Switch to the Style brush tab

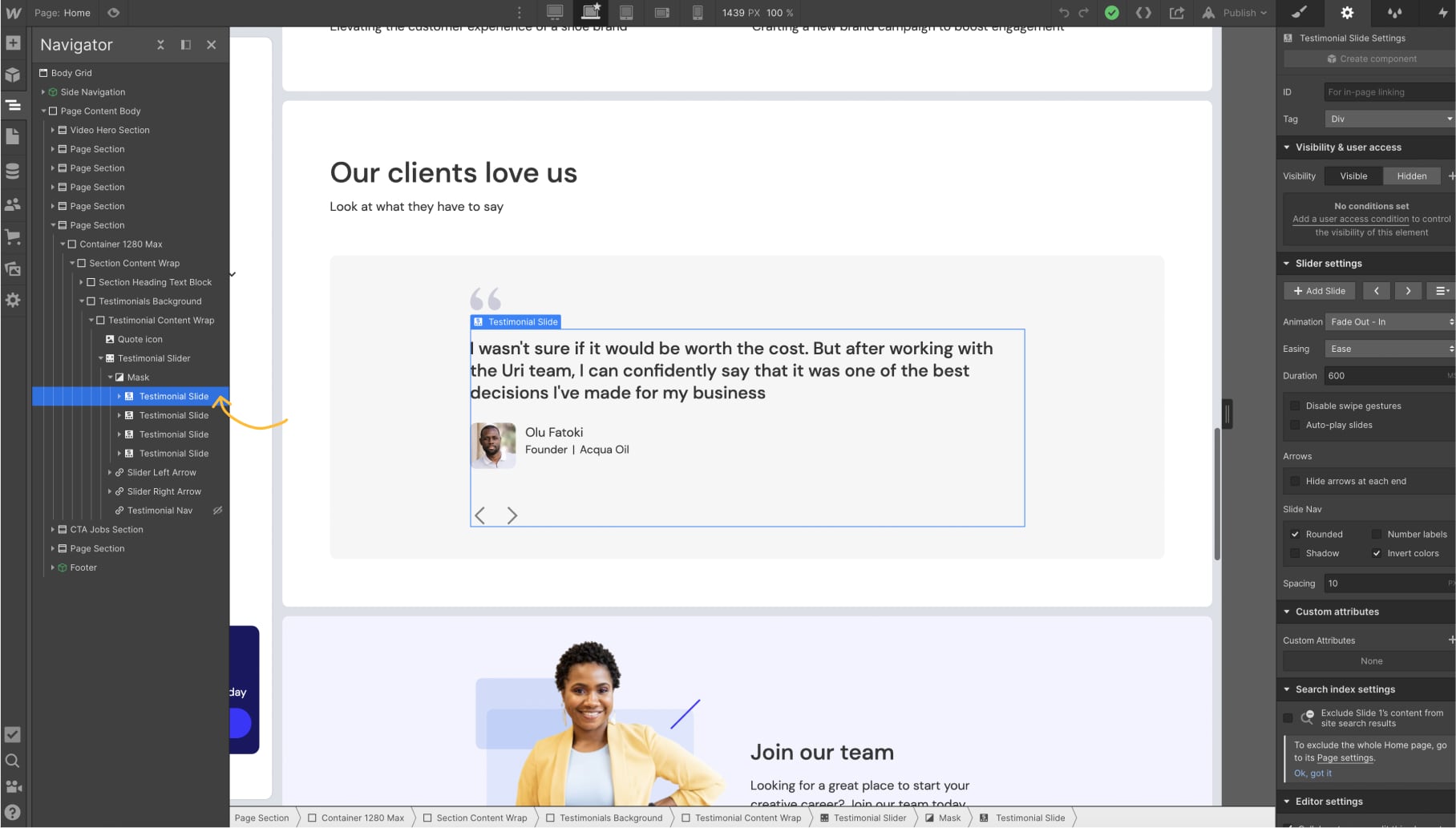point(1299,13)
